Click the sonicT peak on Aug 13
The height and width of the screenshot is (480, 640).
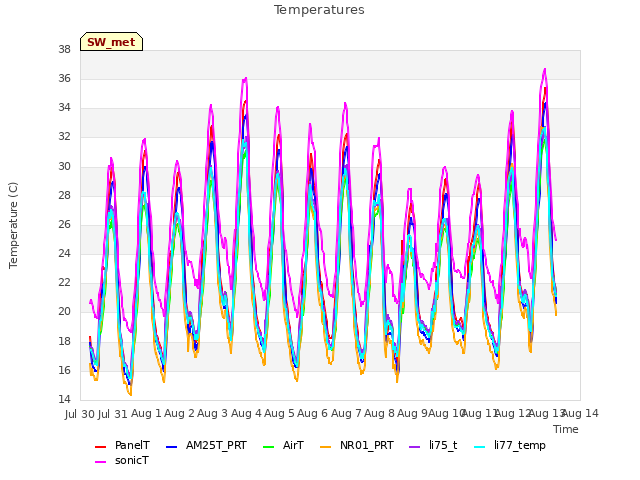[544, 70]
